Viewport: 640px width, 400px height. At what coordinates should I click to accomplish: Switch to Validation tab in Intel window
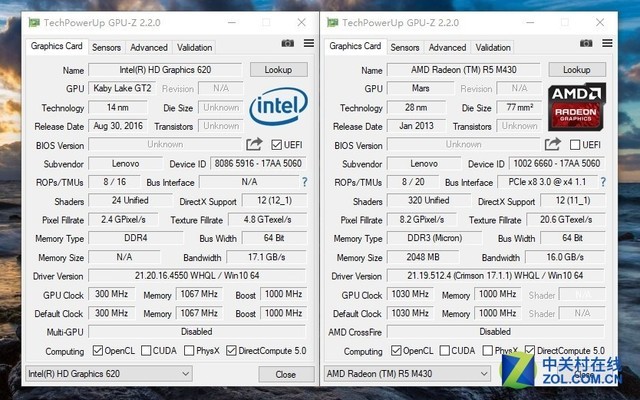coord(194,47)
